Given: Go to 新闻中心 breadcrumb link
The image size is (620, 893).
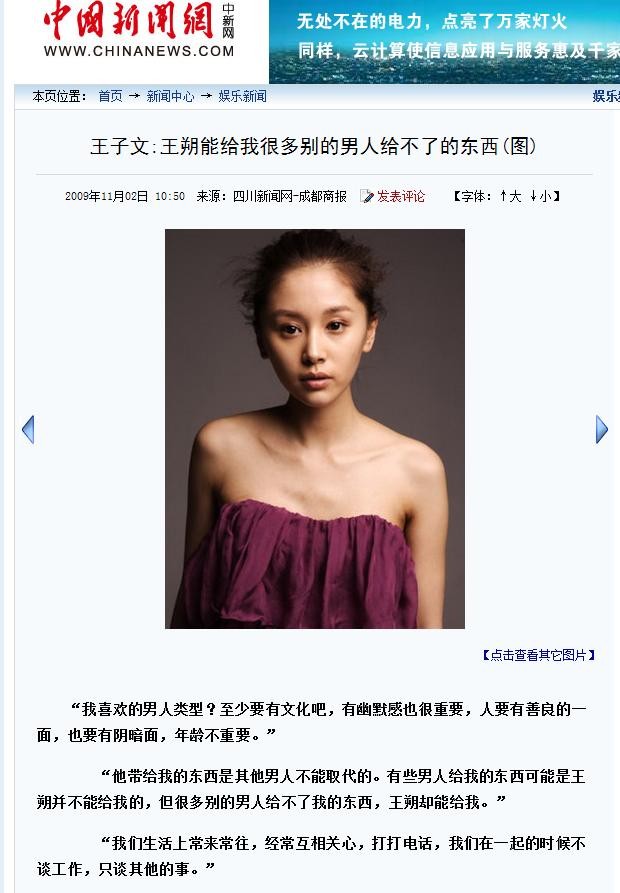Looking at the screenshot, I should click(x=170, y=96).
